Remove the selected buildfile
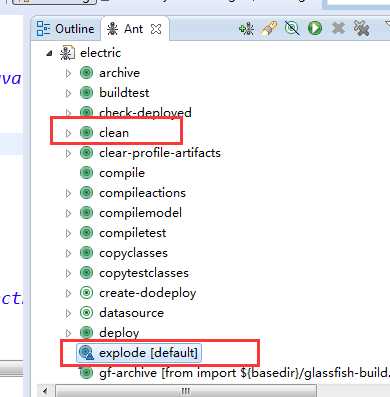 [338, 28]
